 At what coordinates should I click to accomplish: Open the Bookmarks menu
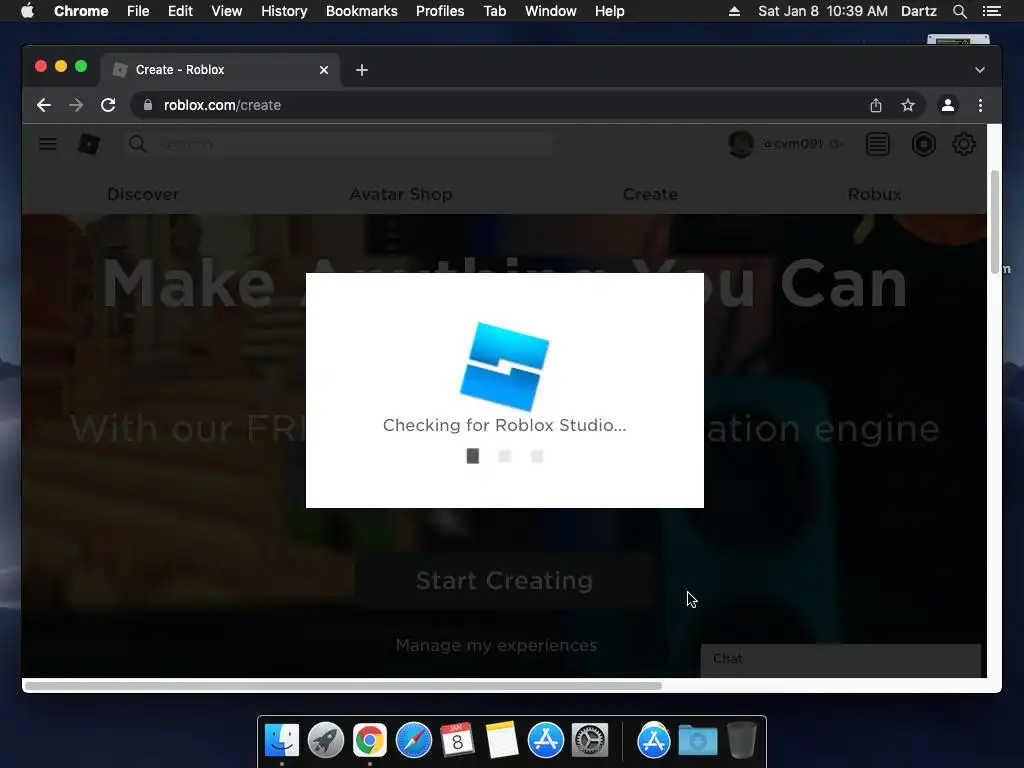tap(362, 11)
